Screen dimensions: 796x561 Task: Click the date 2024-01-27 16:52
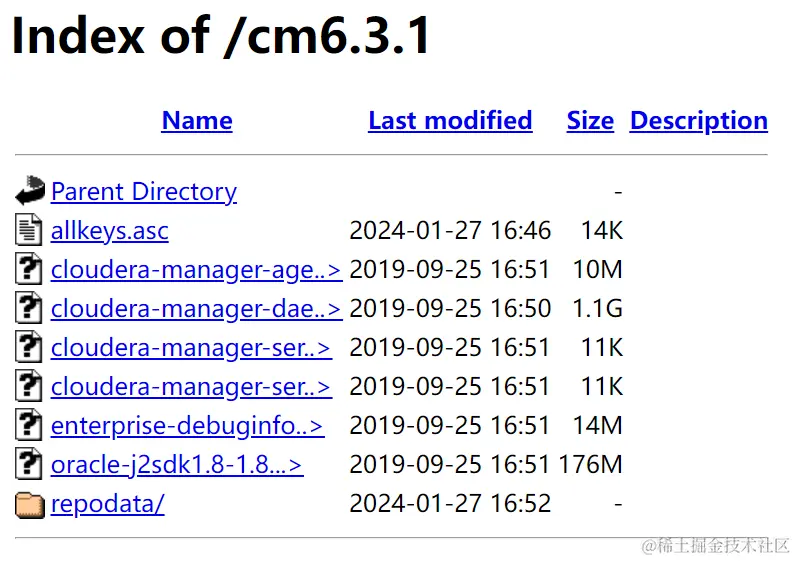450,504
